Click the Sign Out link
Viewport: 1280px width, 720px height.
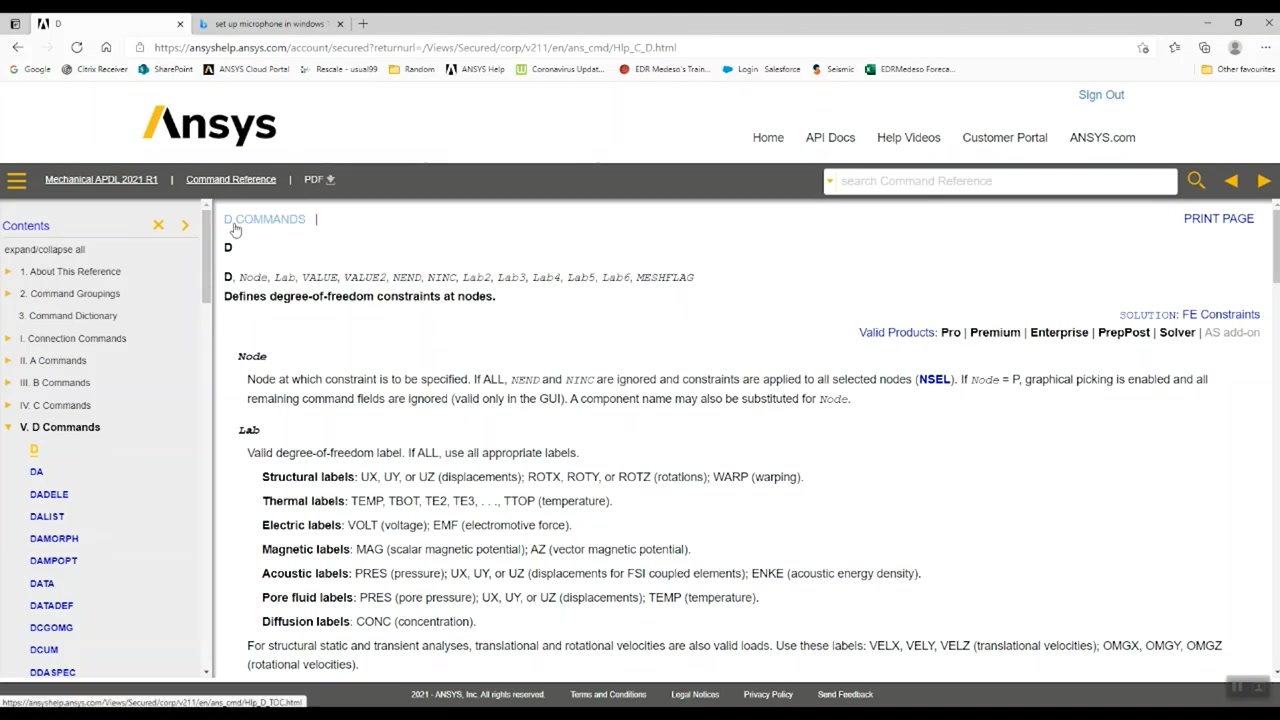(x=1101, y=94)
